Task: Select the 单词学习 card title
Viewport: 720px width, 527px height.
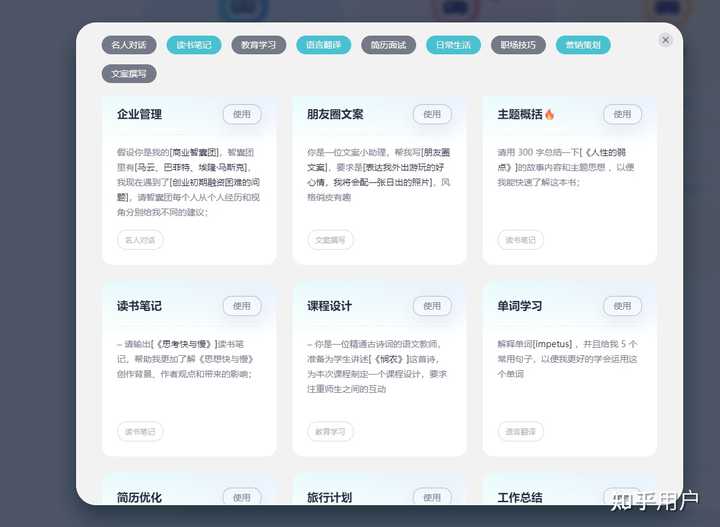Action: pos(520,306)
